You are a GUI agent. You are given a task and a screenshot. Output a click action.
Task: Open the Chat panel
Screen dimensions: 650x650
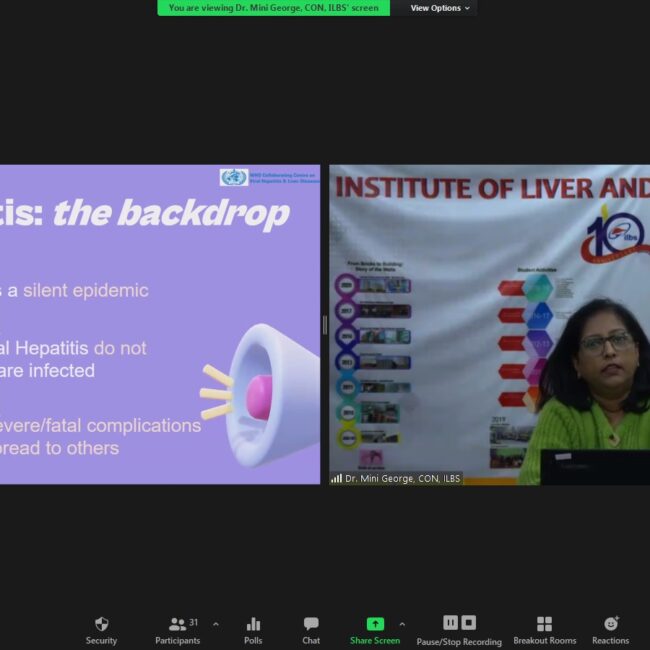coord(311,624)
